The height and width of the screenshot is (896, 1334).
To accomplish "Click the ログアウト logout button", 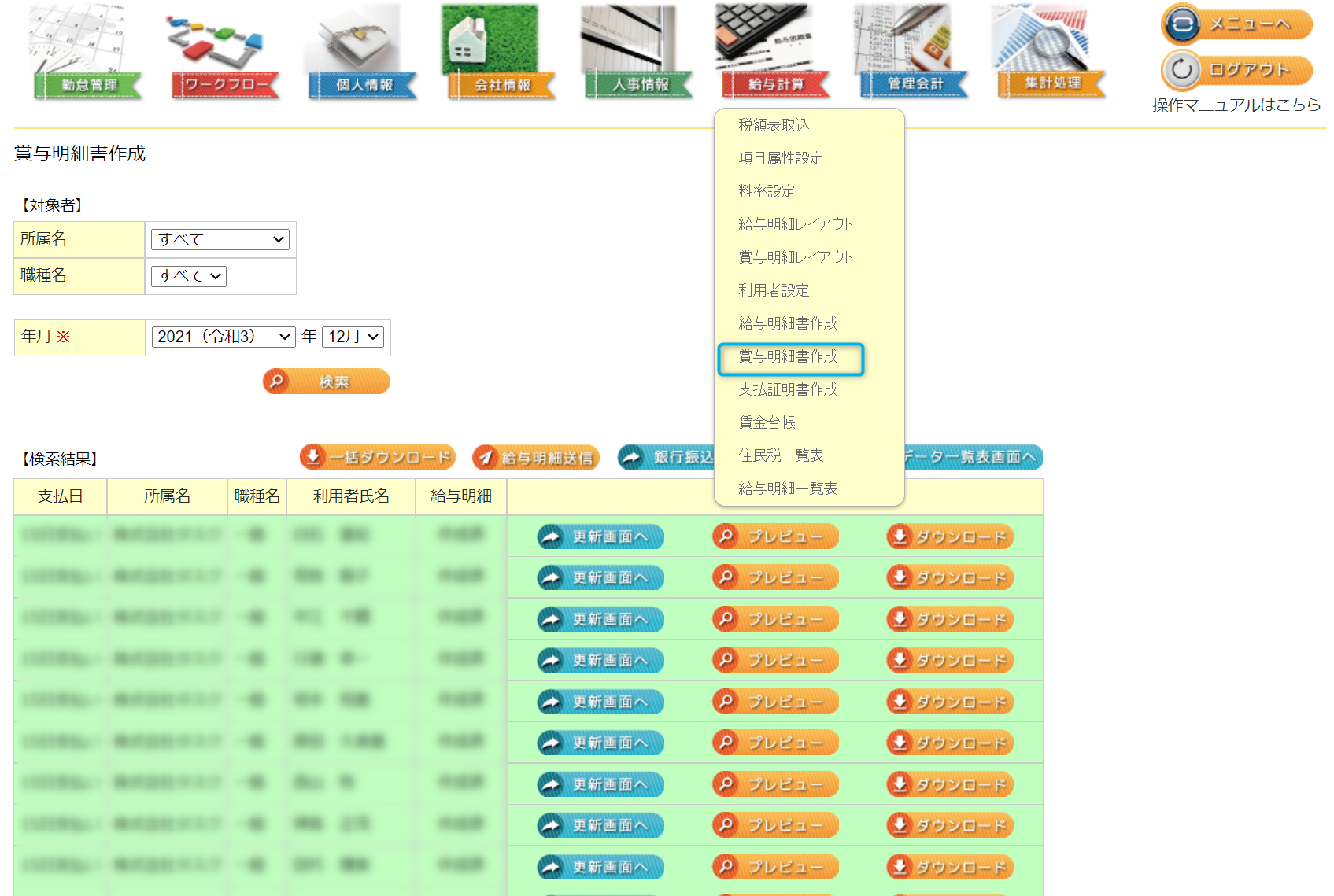I will pos(1237,70).
